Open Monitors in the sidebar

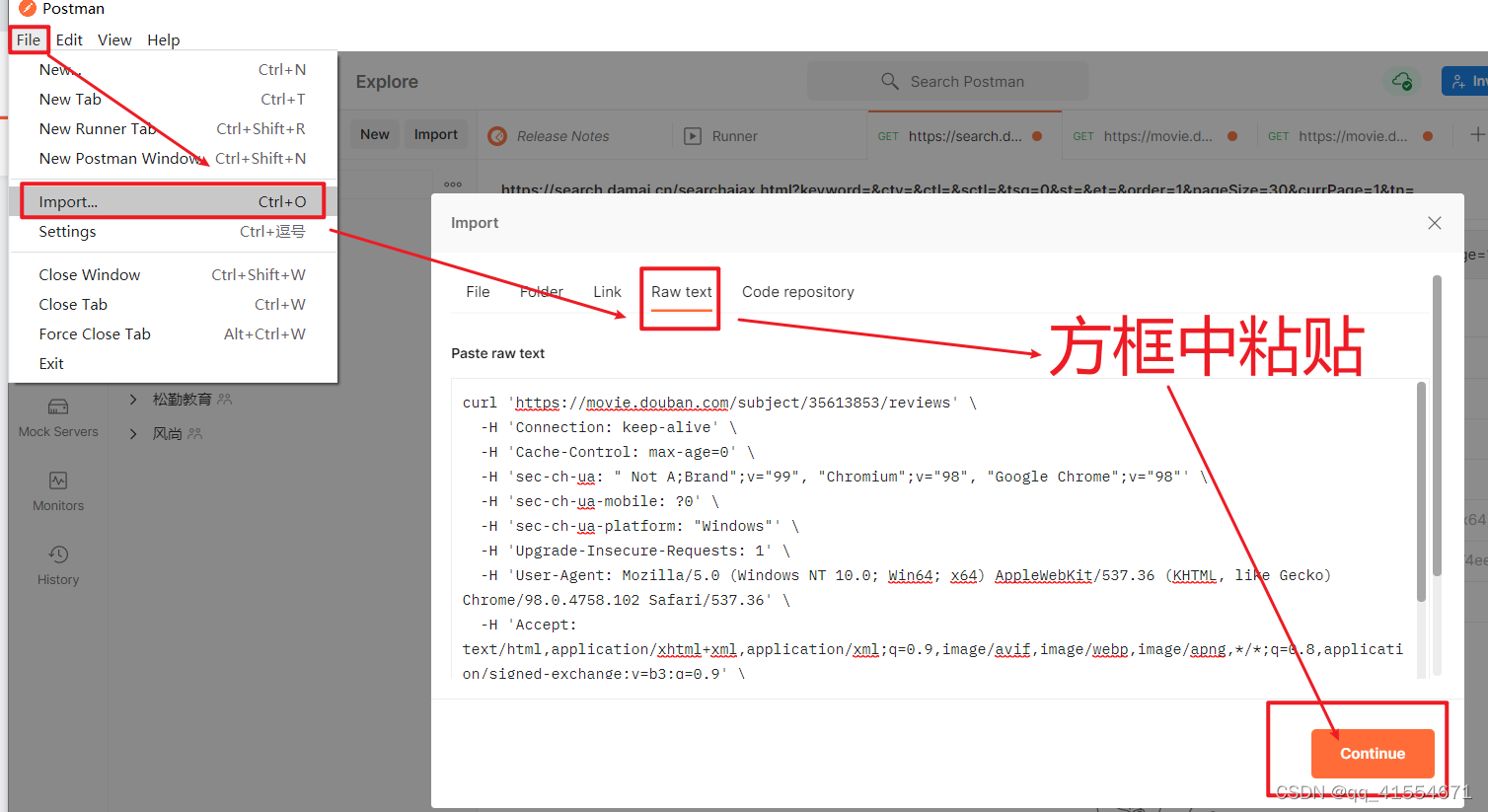pyautogui.click(x=58, y=491)
